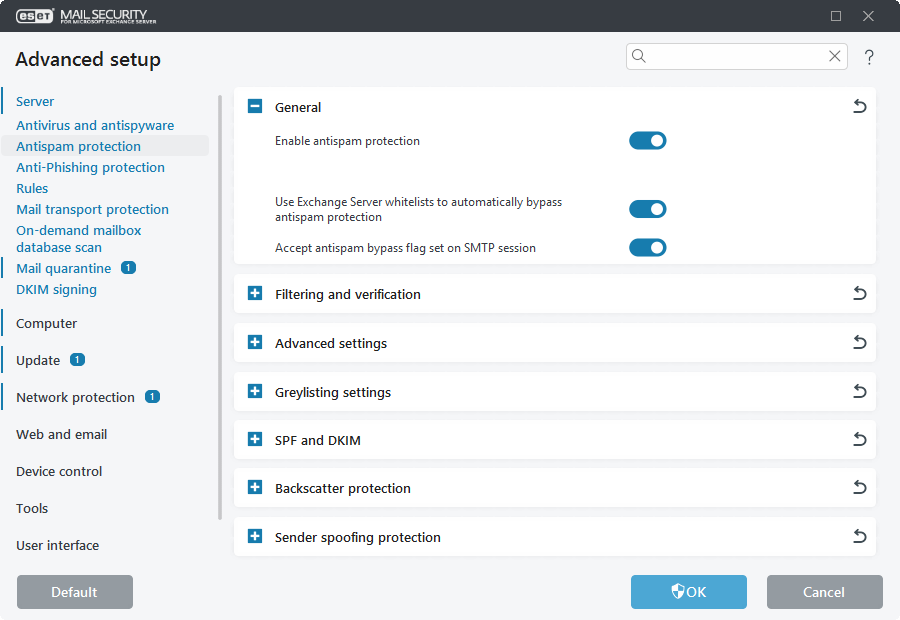Toggle Exchange Server whitelists bypass setting
900x620 pixels.
[x=647, y=209]
